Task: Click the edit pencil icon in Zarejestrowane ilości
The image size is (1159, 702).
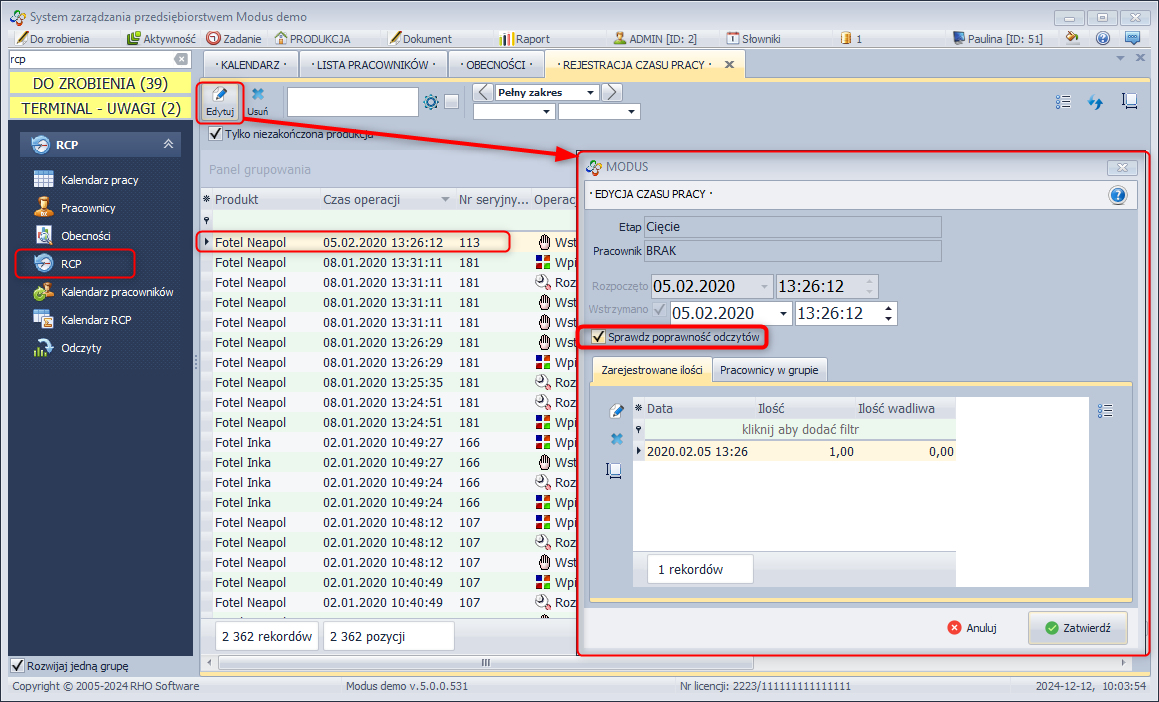Action: (616, 411)
